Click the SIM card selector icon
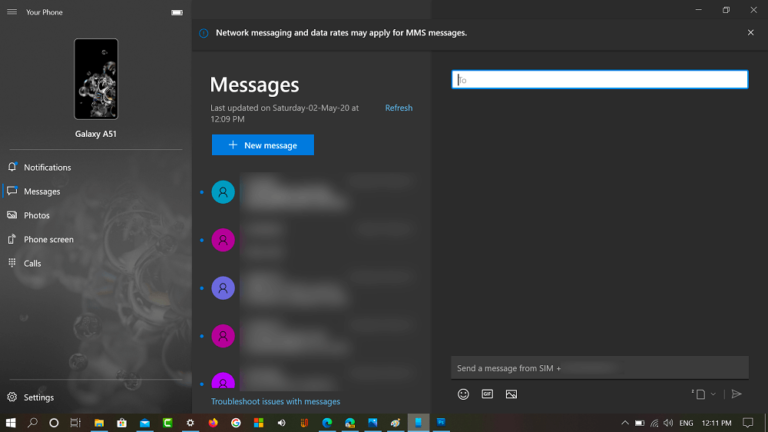 [x=699, y=394]
